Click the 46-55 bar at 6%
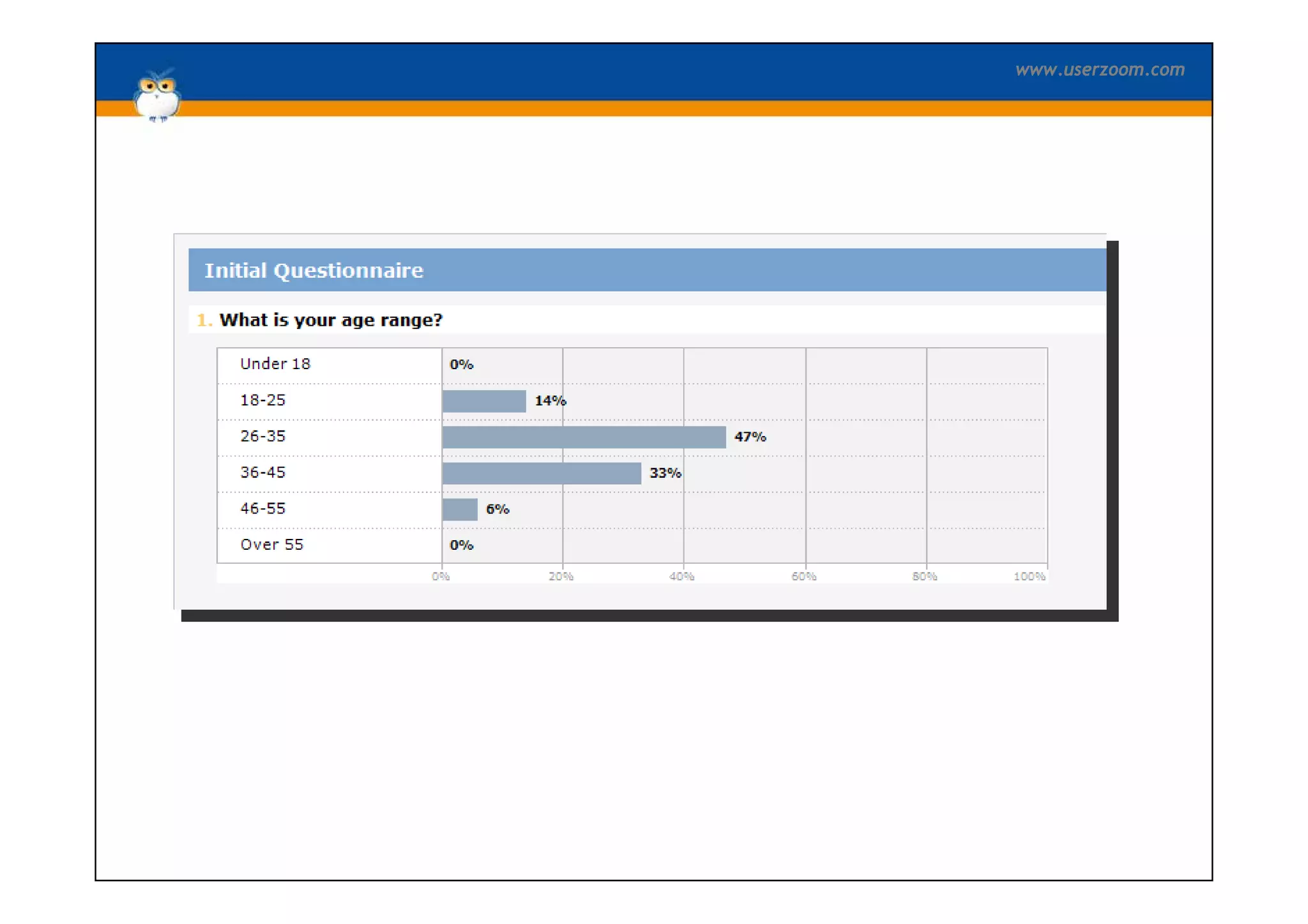The width and height of the screenshot is (1308, 924). 459,510
